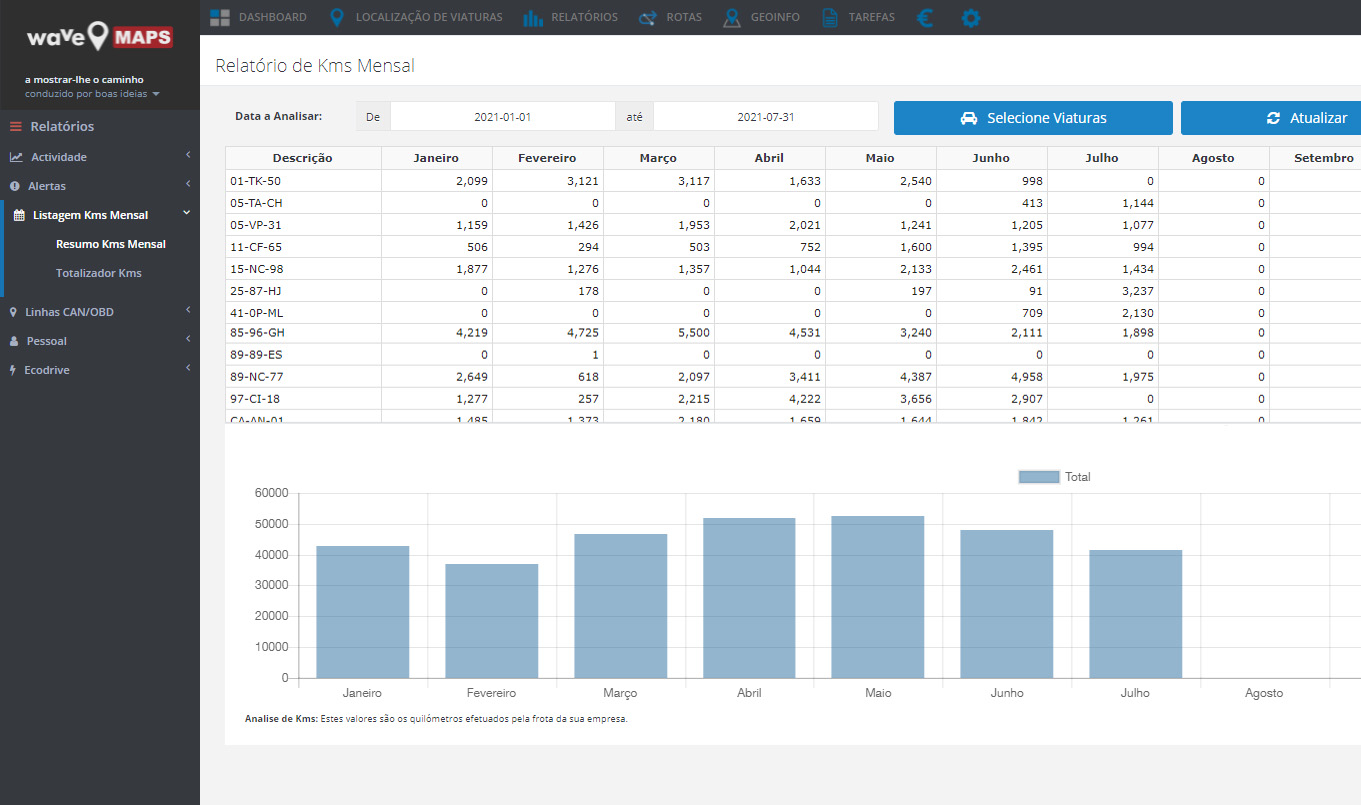Image resolution: width=1361 pixels, height=805 pixels.
Task: Click the Relatórios bar chart icon
Action: pos(533,17)
